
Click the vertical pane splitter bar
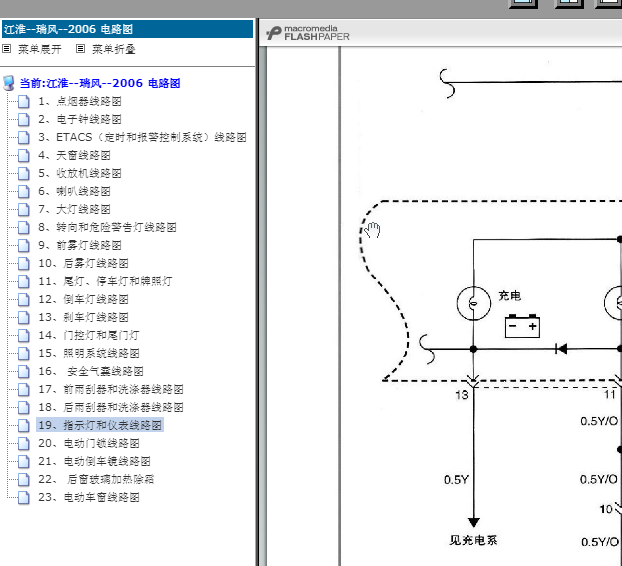pos(257,292)
